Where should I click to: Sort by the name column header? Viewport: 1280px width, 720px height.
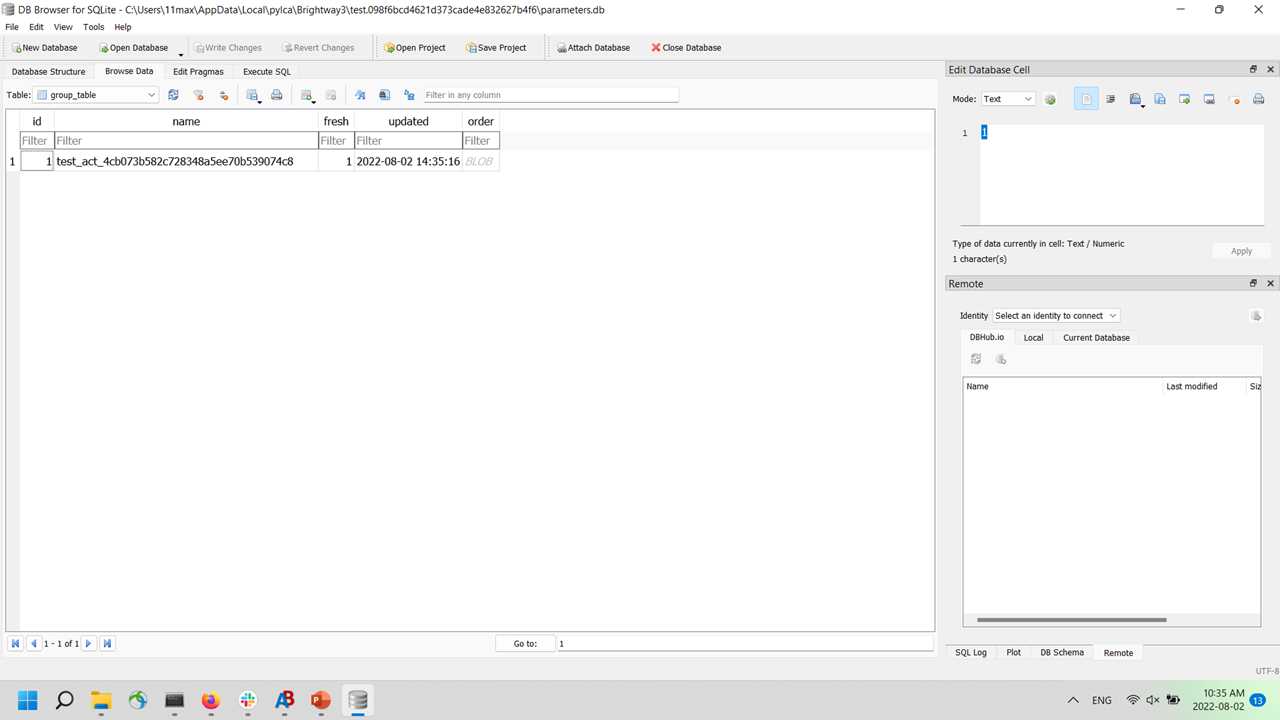(186, 121)
